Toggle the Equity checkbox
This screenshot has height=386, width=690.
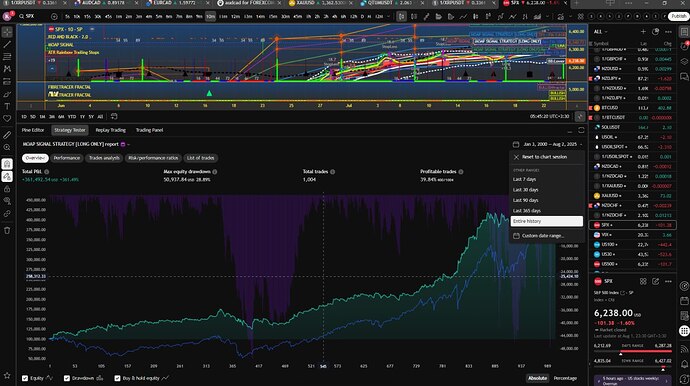25,378
